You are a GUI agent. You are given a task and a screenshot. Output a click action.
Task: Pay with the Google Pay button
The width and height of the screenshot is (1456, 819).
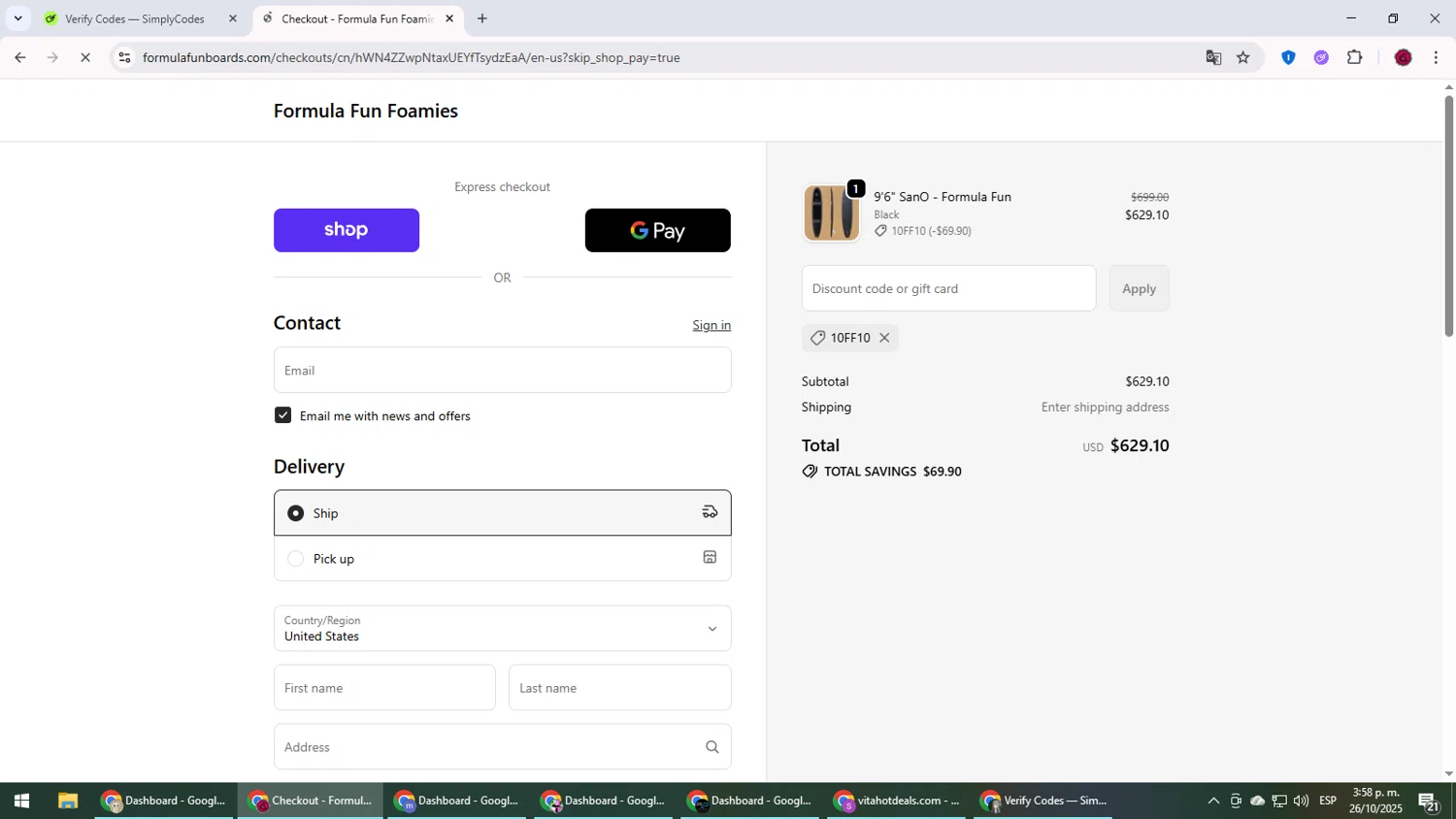(x=657, y=230)
